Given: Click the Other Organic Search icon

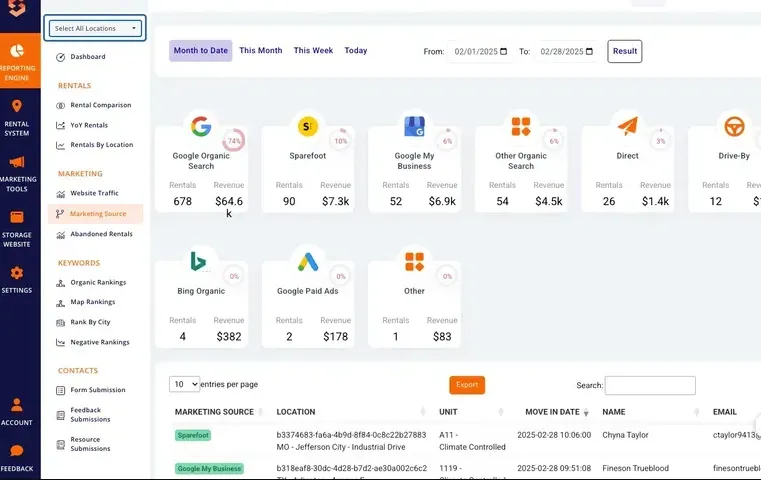Looking at the screenshot, I should 521,127.
